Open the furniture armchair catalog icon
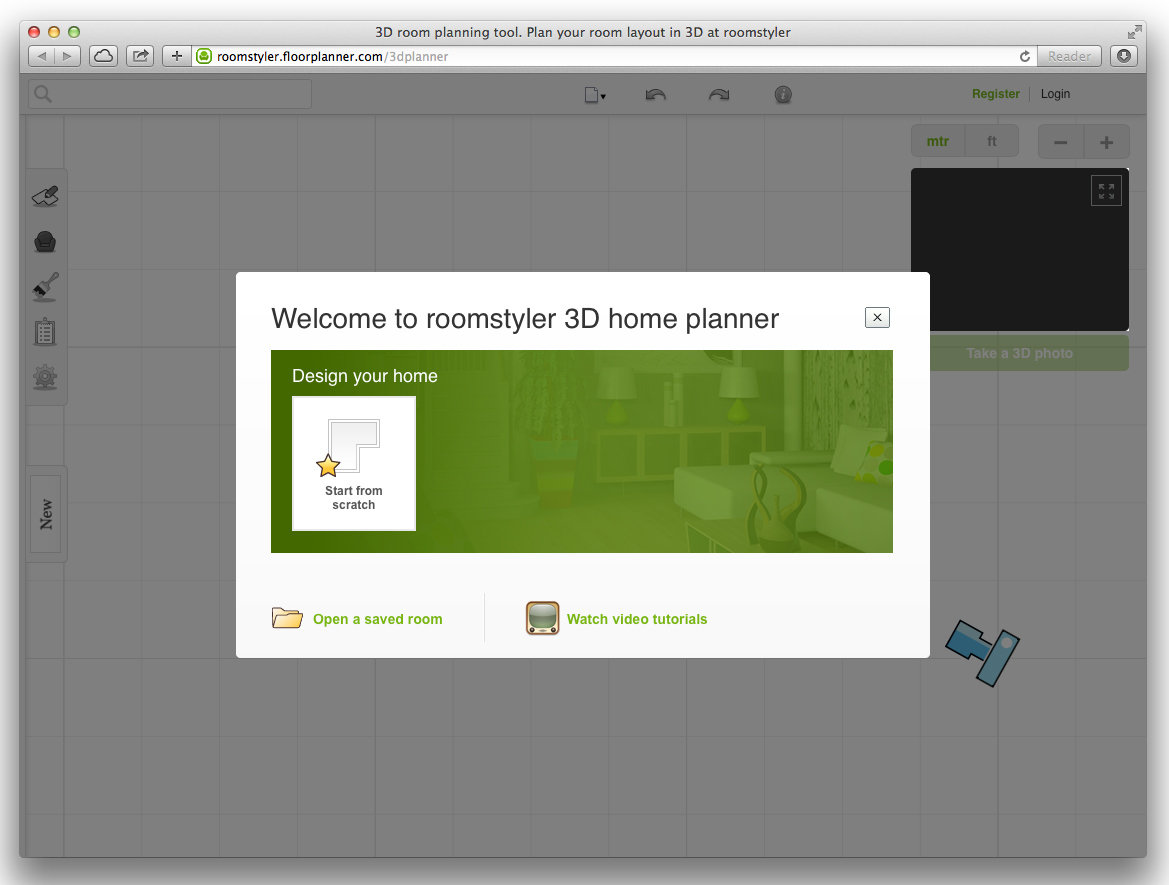 click(45, 242)
